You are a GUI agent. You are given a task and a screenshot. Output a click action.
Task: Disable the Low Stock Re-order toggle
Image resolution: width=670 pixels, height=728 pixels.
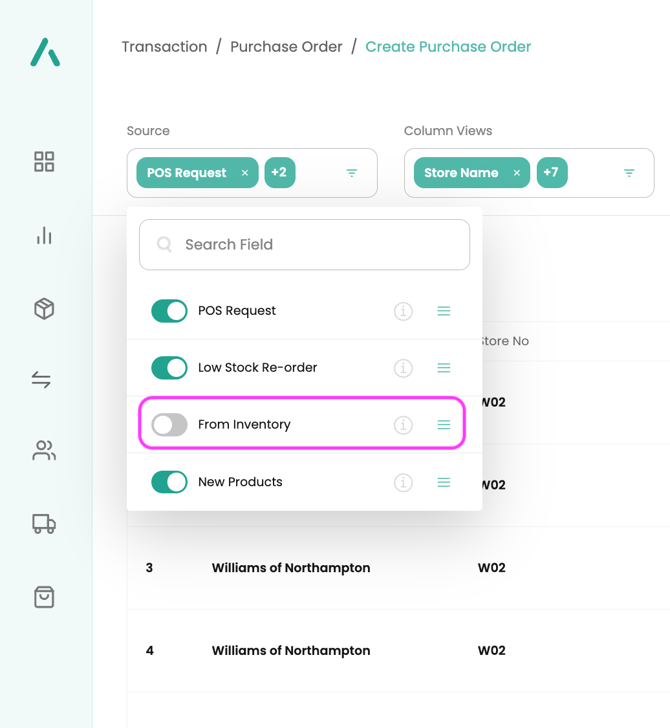[x=169, y=368]
